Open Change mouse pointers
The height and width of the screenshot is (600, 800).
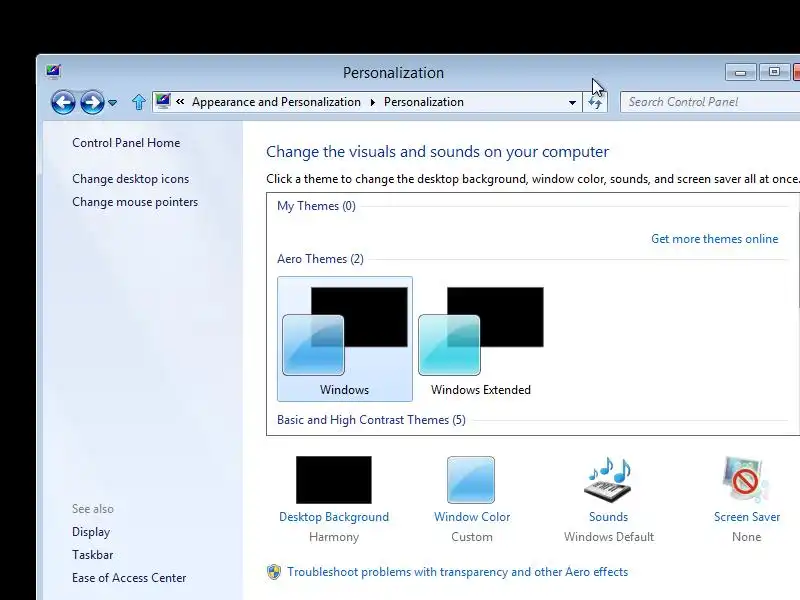point(135,202)
